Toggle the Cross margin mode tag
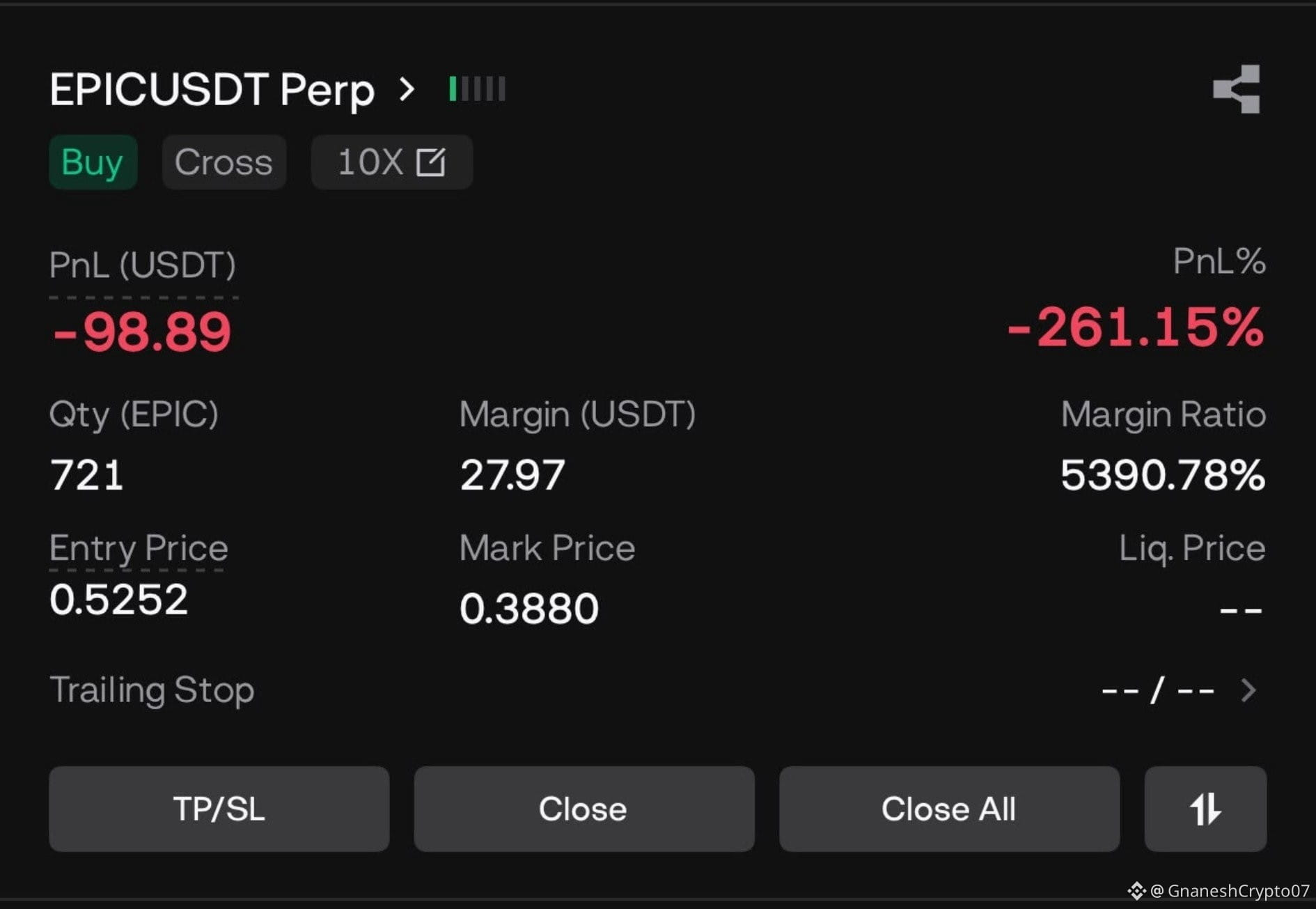1316x909 pixels. point(224,162)
